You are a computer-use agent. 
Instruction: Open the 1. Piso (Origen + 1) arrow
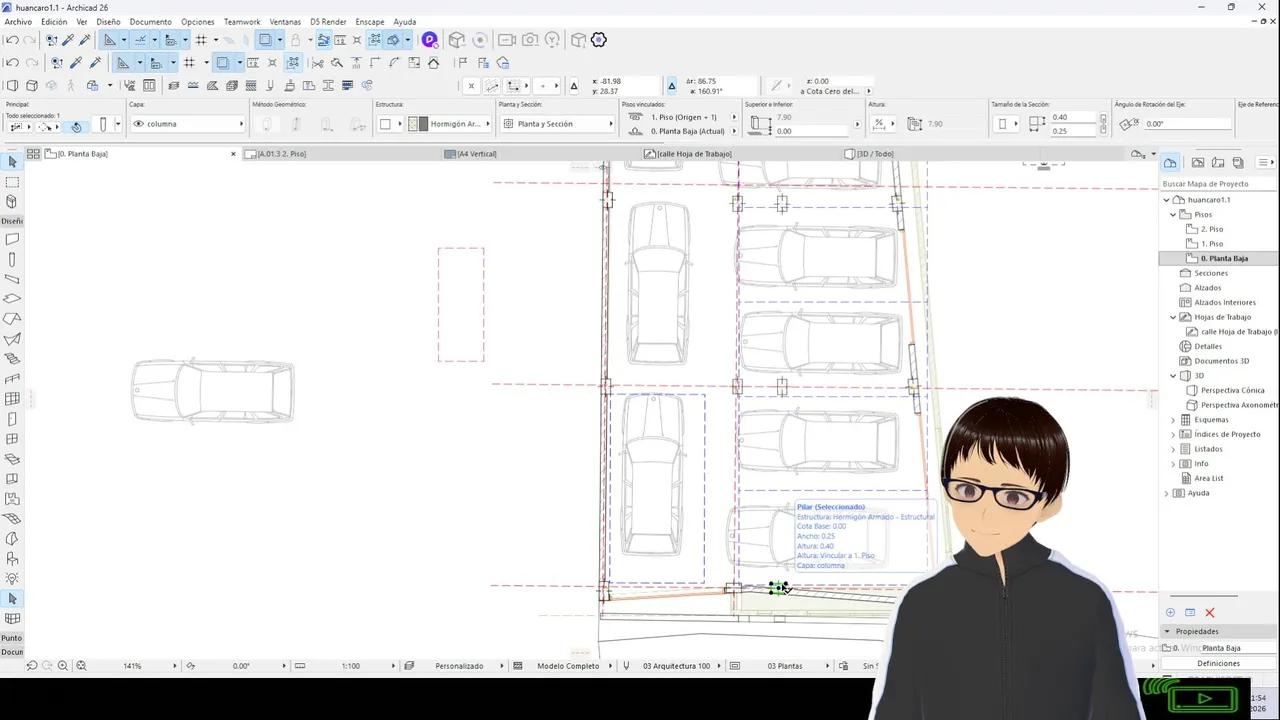[x=734, y=117]
